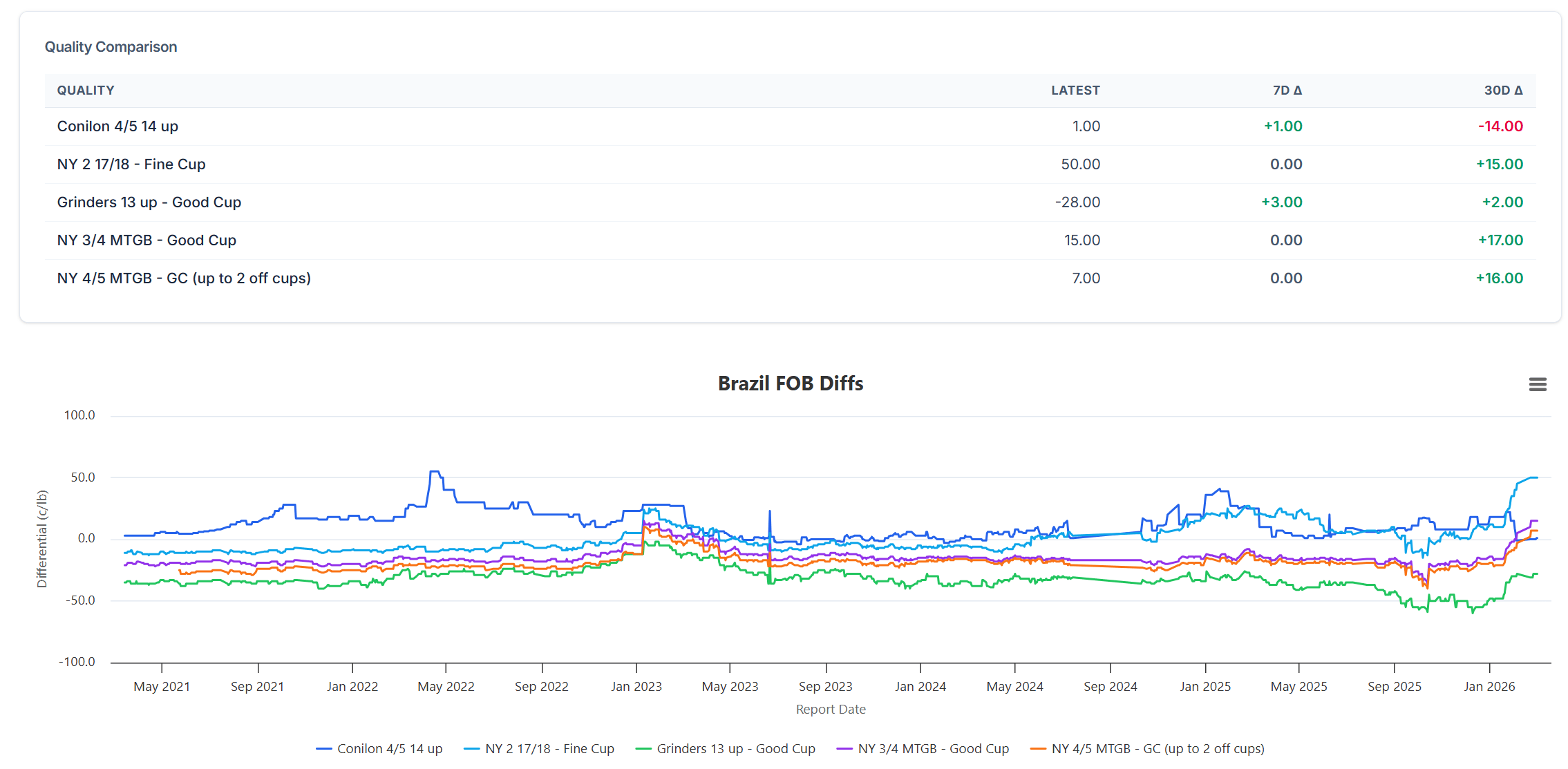
Task: Click the 30D Δ column header
Action: [x=1503, y=91]
